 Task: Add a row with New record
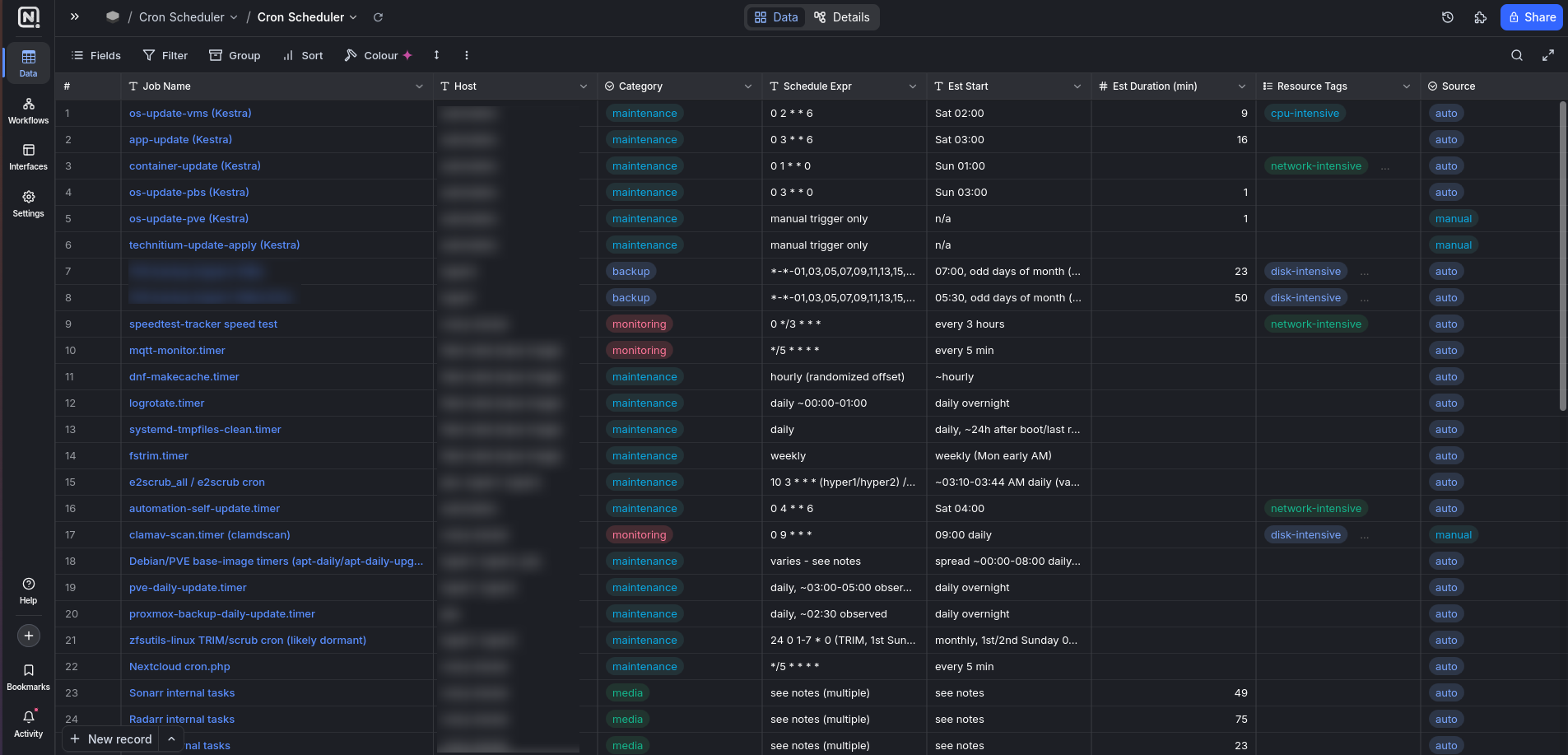coord(111,739)
